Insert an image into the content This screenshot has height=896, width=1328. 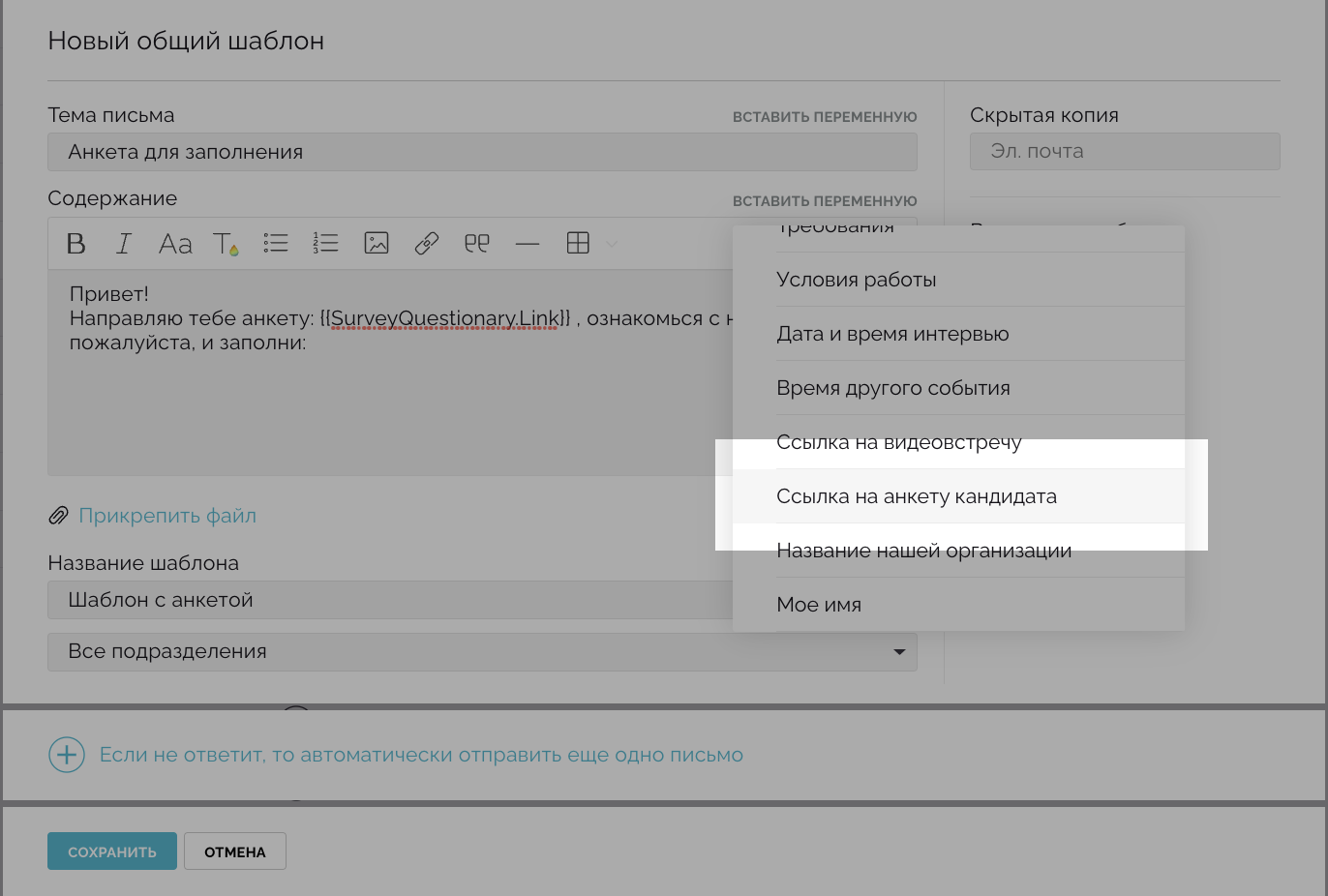(377, 244)
